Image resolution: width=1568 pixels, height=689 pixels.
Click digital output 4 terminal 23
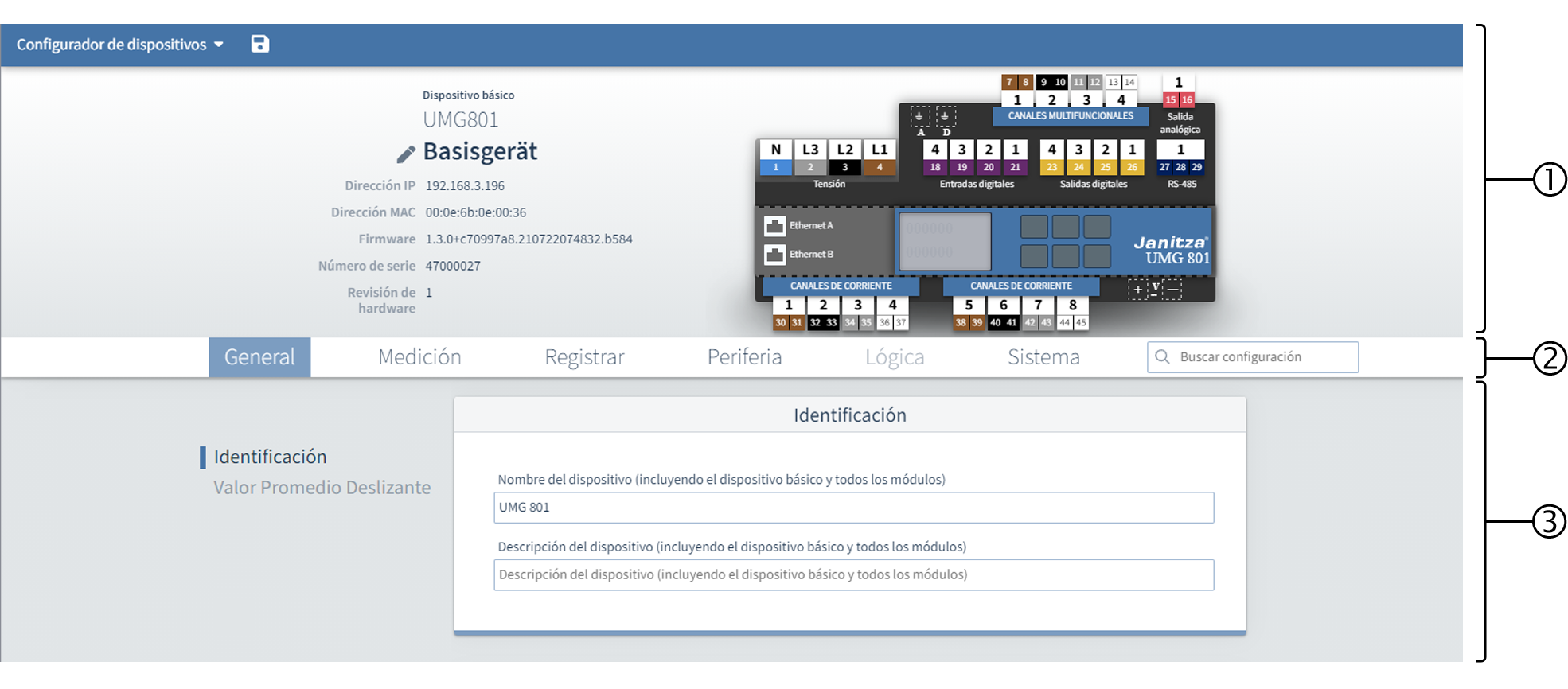click(x=1052, y=157)
